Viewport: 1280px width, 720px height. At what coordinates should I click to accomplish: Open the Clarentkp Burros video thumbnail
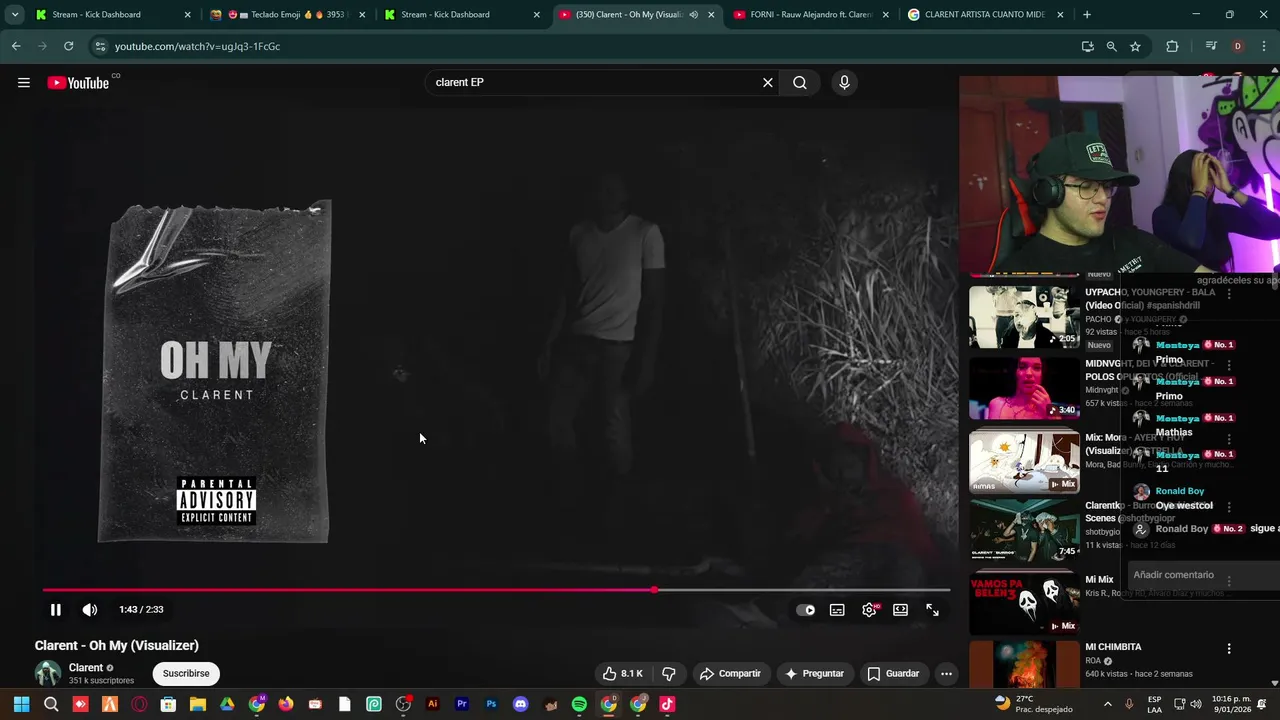point(1024,530)
